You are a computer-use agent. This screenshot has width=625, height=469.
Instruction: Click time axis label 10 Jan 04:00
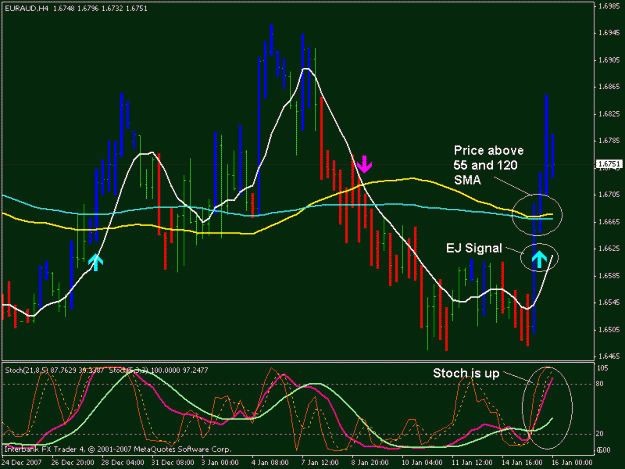tap(421, 463)
